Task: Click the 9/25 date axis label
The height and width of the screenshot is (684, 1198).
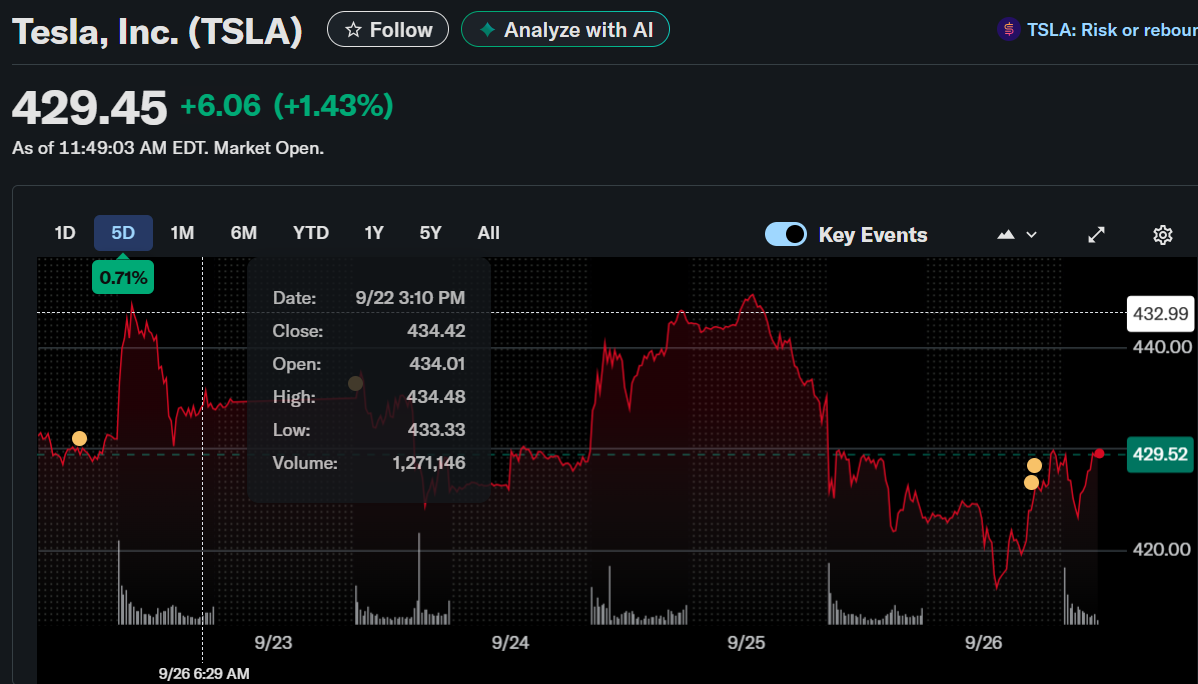Action: click(x=746, y=643)
